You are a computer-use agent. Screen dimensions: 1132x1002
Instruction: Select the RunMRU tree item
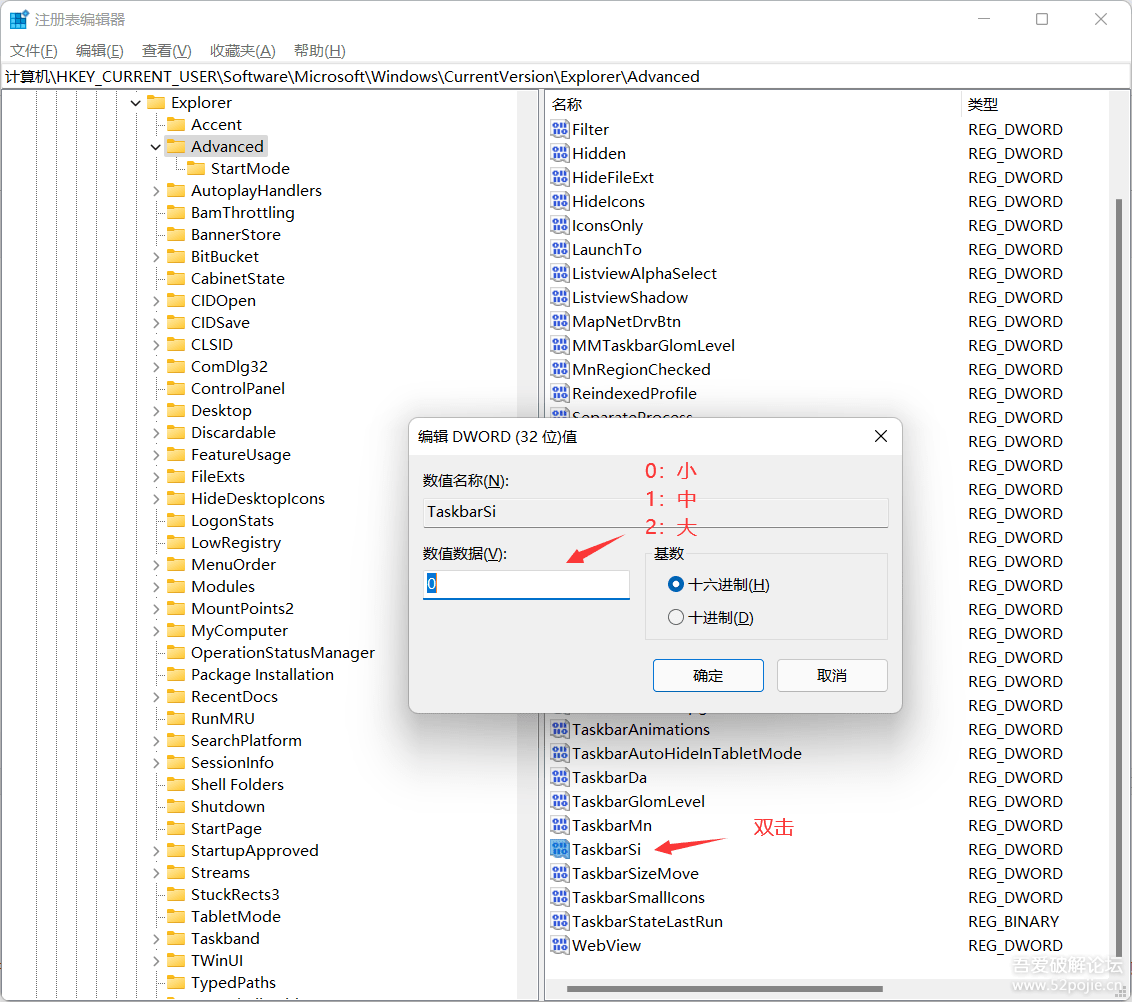(x=222, y=718)
